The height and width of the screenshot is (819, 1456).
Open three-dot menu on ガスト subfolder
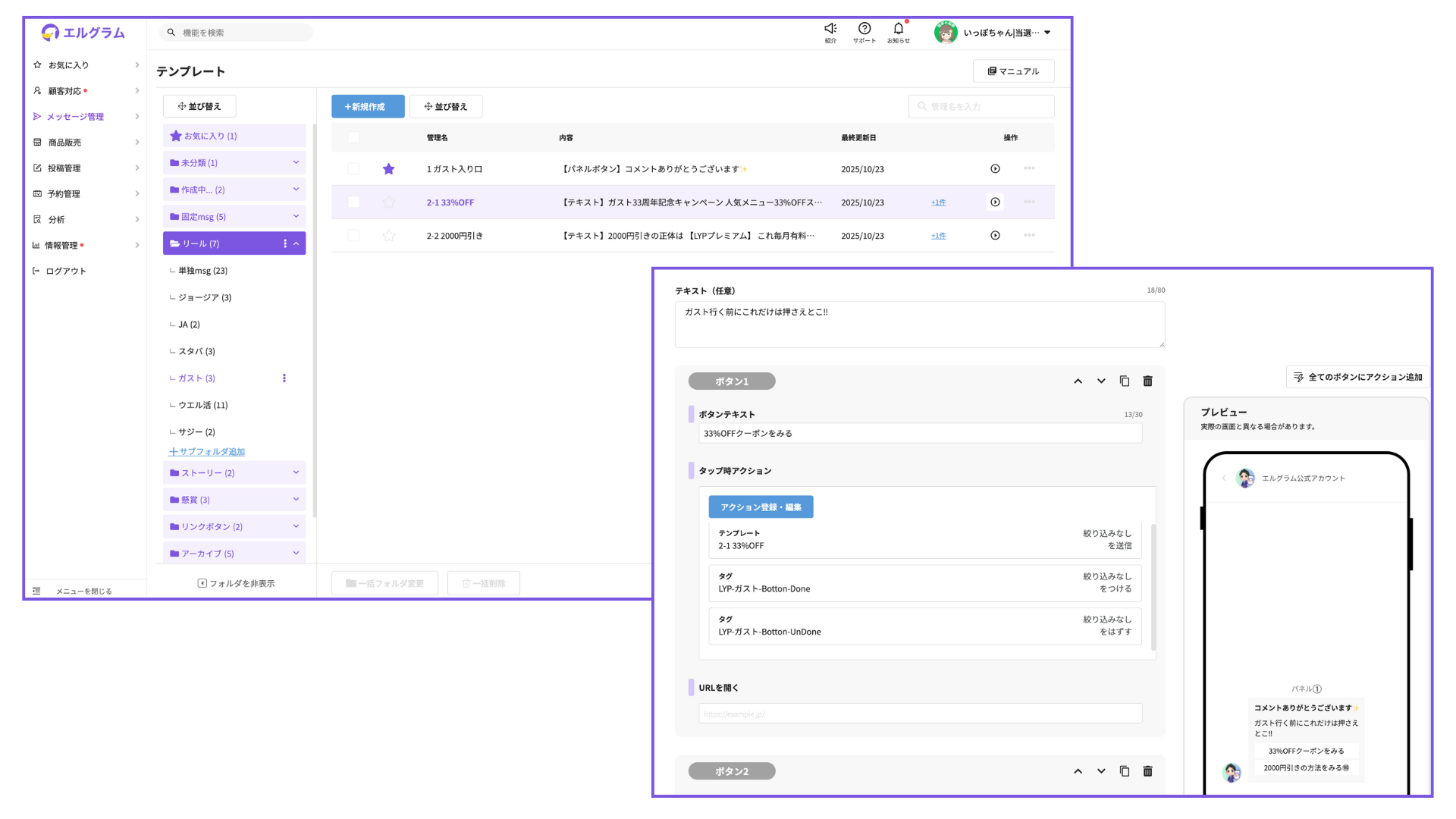coord(284,378)
